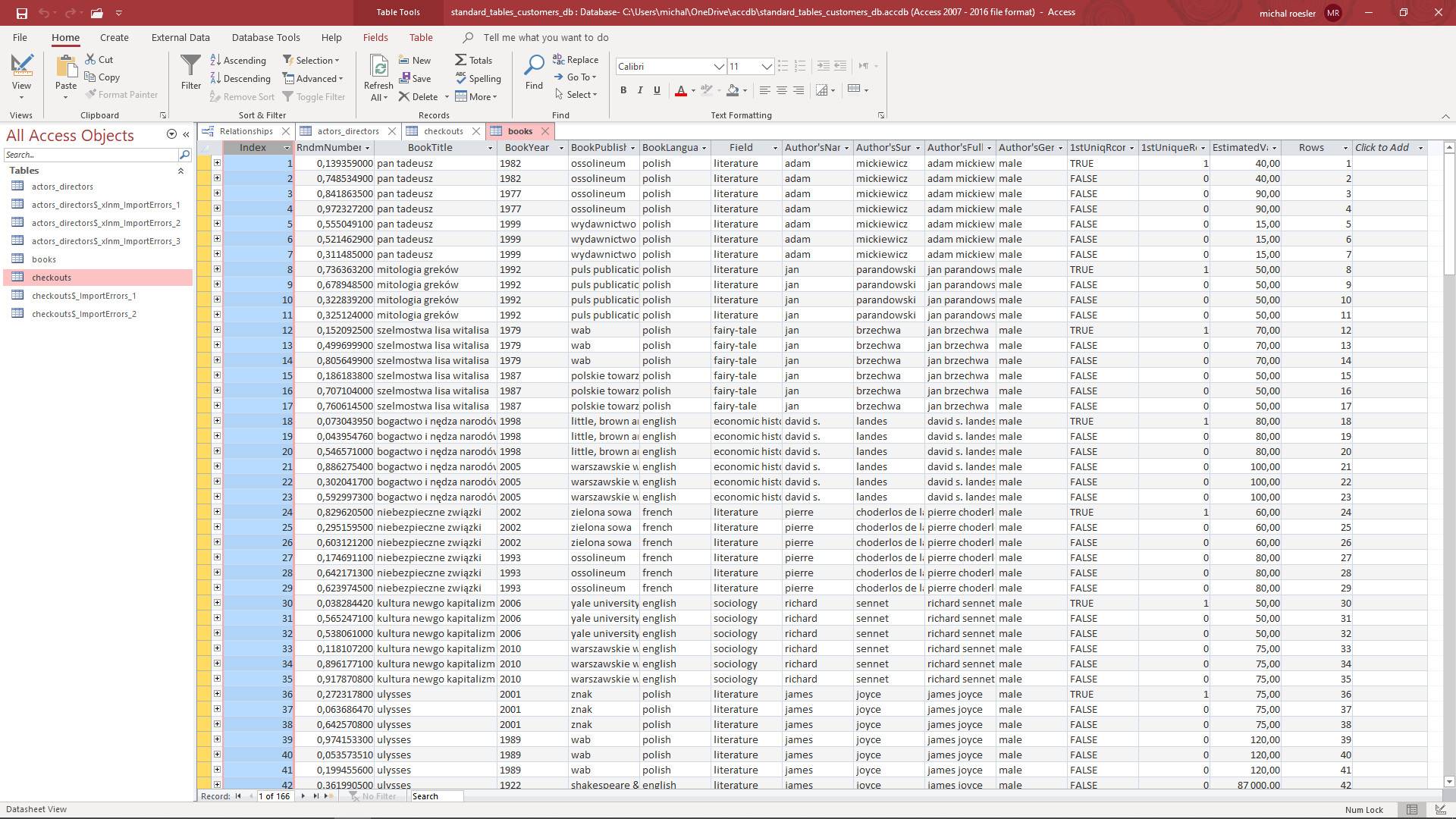Open background fill color dropdown

click(745, 90)
